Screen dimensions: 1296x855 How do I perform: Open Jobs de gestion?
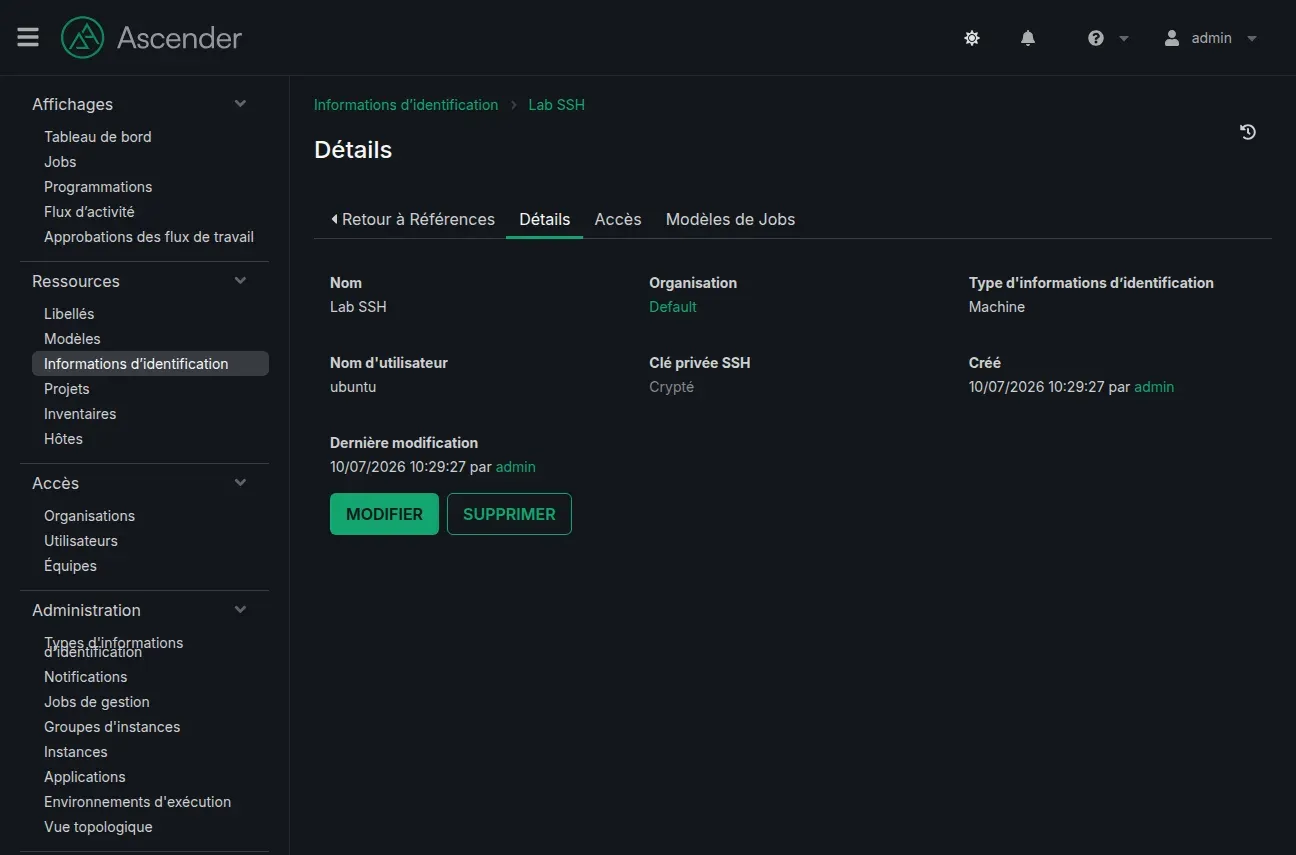point(97,702)
